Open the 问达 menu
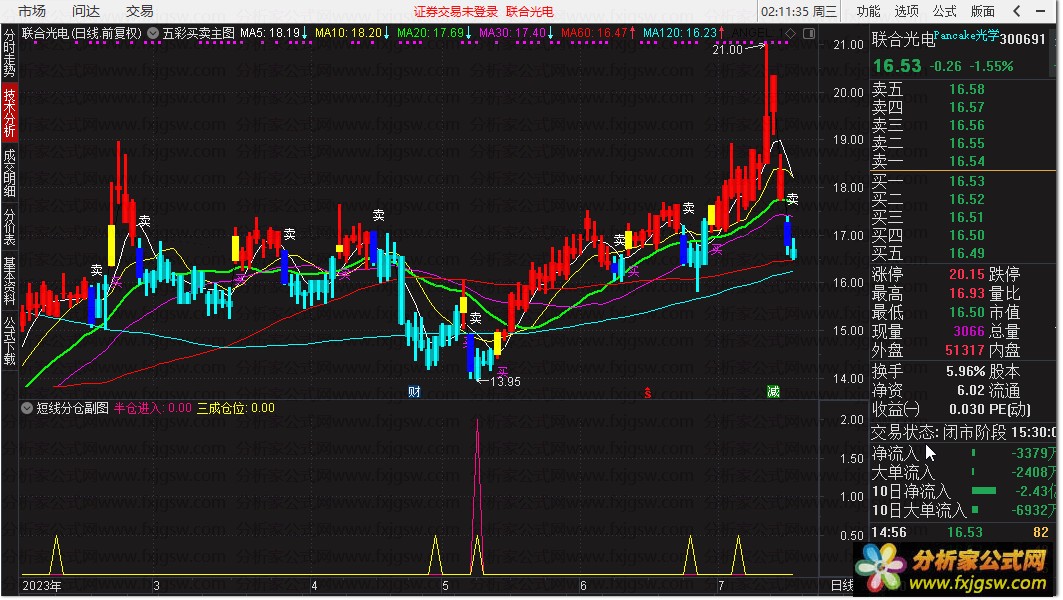The image size is (1063, 600). (x=86, y=11)
